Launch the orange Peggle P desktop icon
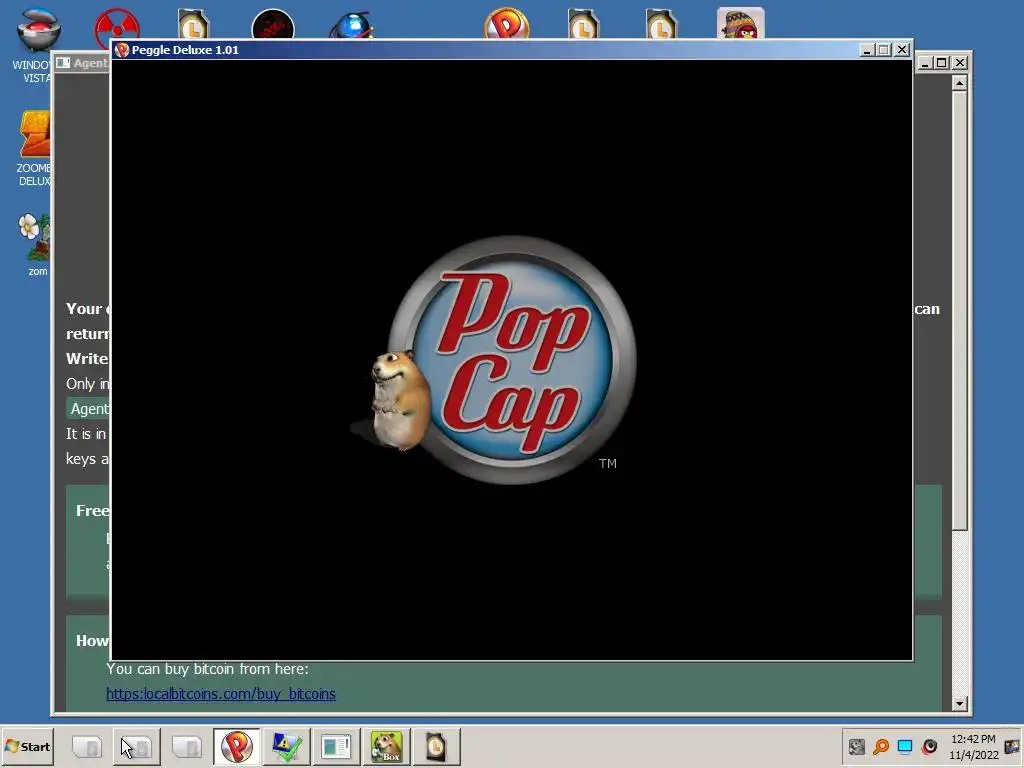 (x=507, y=24)
